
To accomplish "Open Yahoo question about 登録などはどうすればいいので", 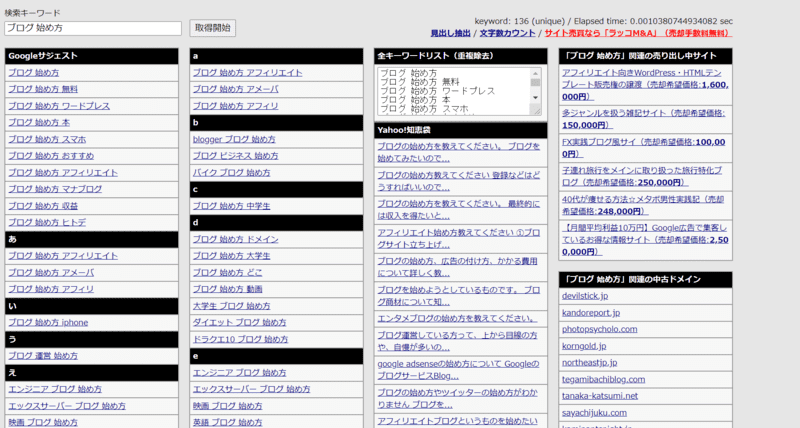I will [459, 181].
